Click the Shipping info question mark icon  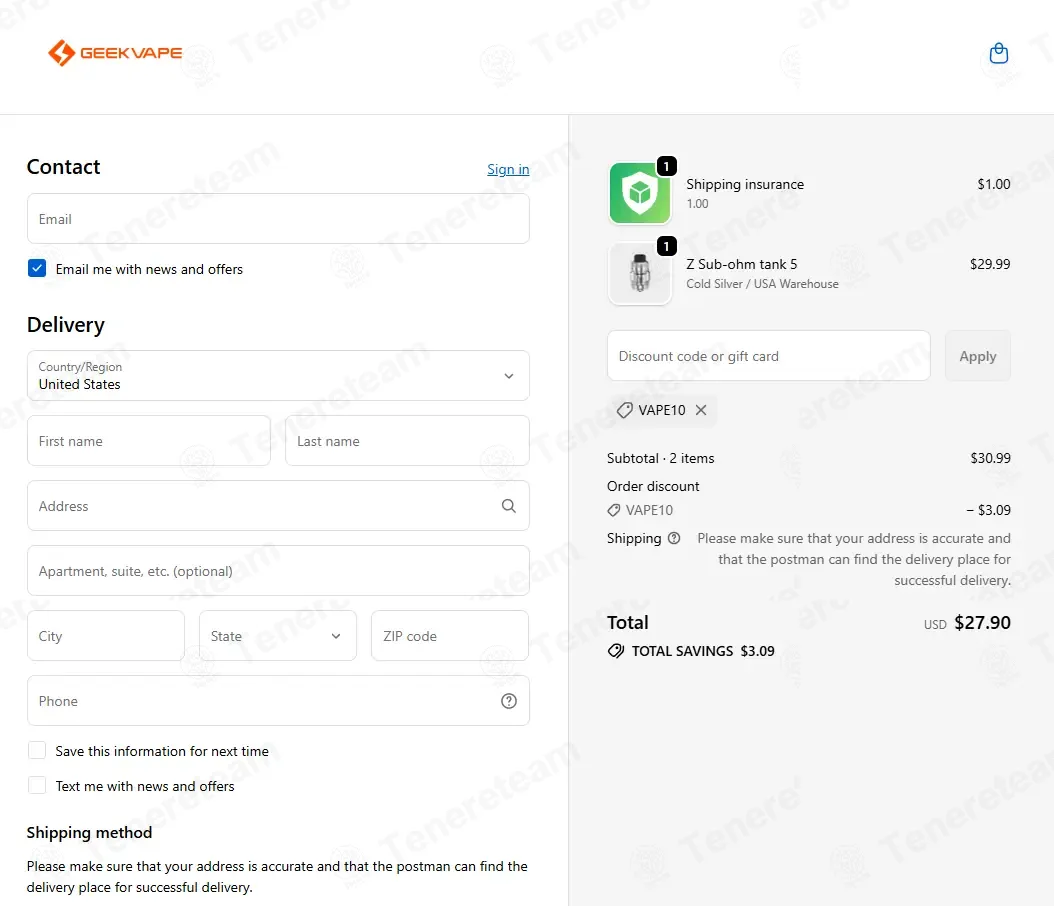[674, 538]
